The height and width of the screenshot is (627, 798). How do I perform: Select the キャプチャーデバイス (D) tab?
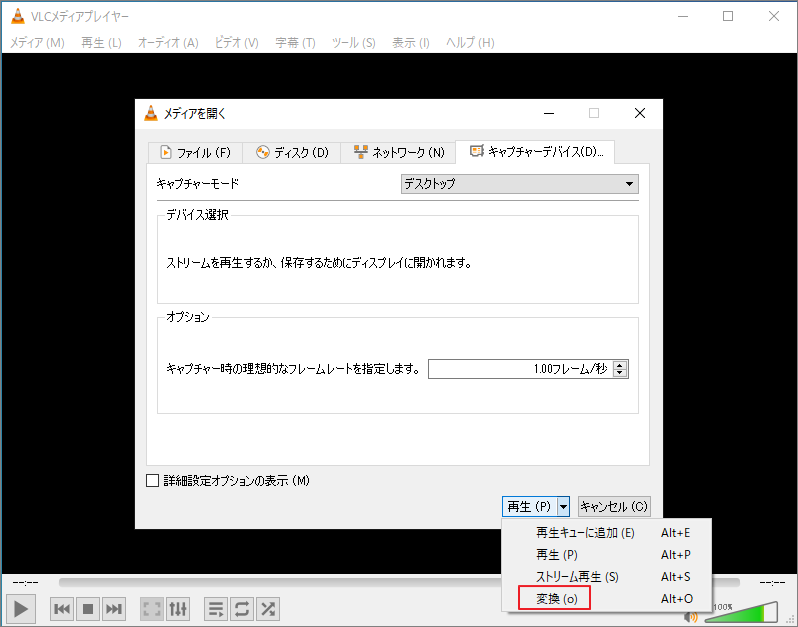pyautogui.click(x=535, y=152)
